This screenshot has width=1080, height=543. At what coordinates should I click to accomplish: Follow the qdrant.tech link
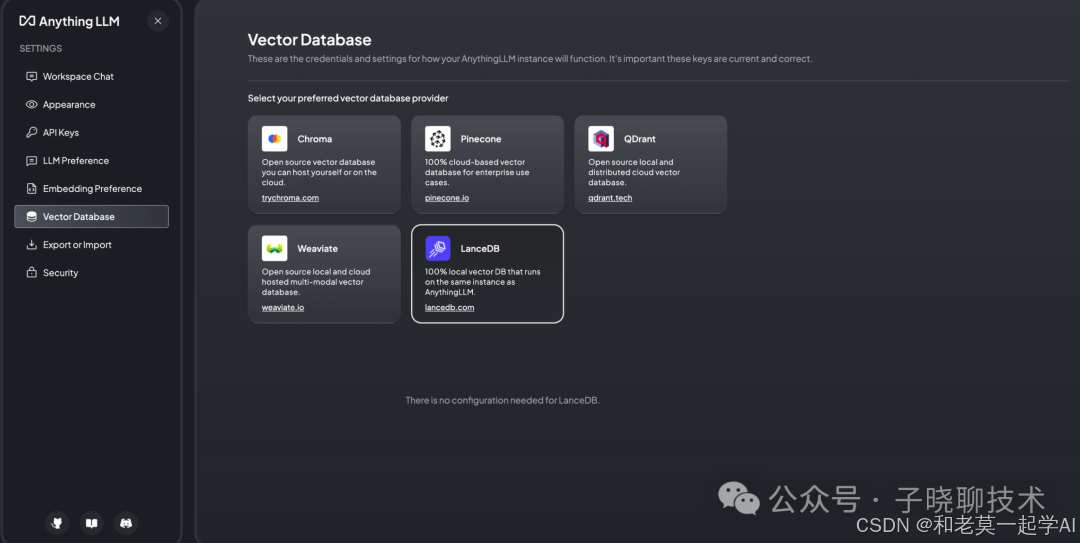pyautogui.click(x=610, y=198)
